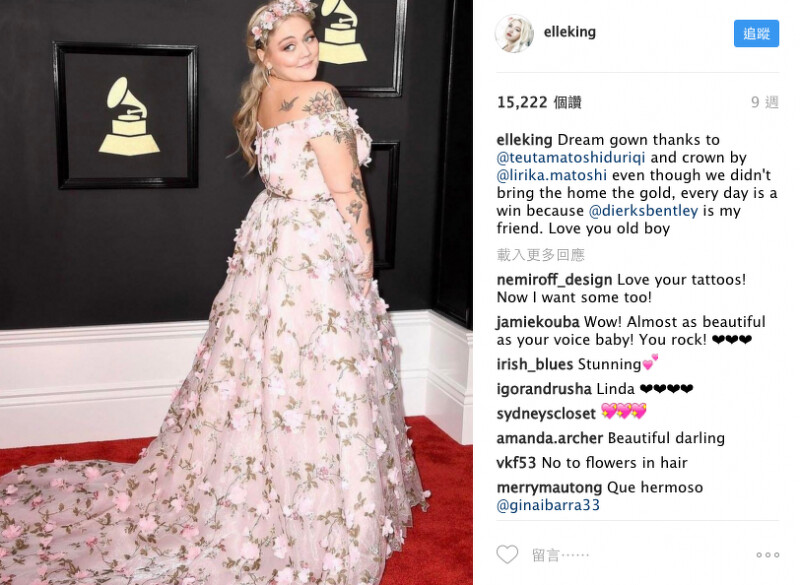The height and width of the screenshot is (585, 800).
Task: Click the elleking profile avatar
Action: (514, 34)
